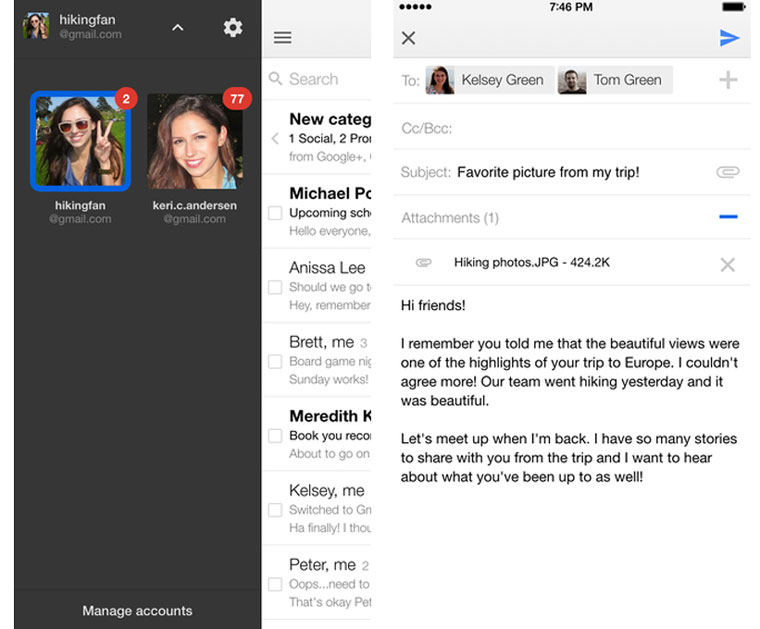Open the settings gear icon
The height and width of the screenshot is (629, 760).
pyautogui.click(x=233, y=28)
